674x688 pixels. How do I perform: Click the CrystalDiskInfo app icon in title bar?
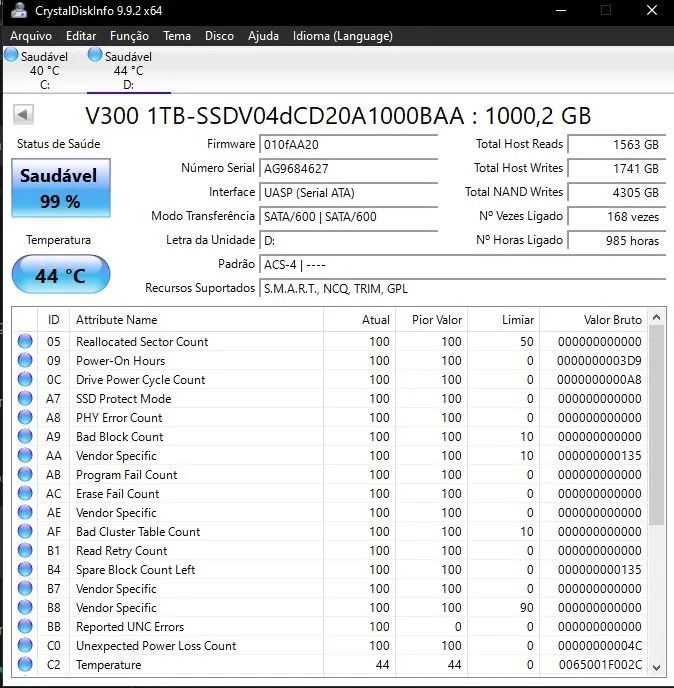click(18, 10)
